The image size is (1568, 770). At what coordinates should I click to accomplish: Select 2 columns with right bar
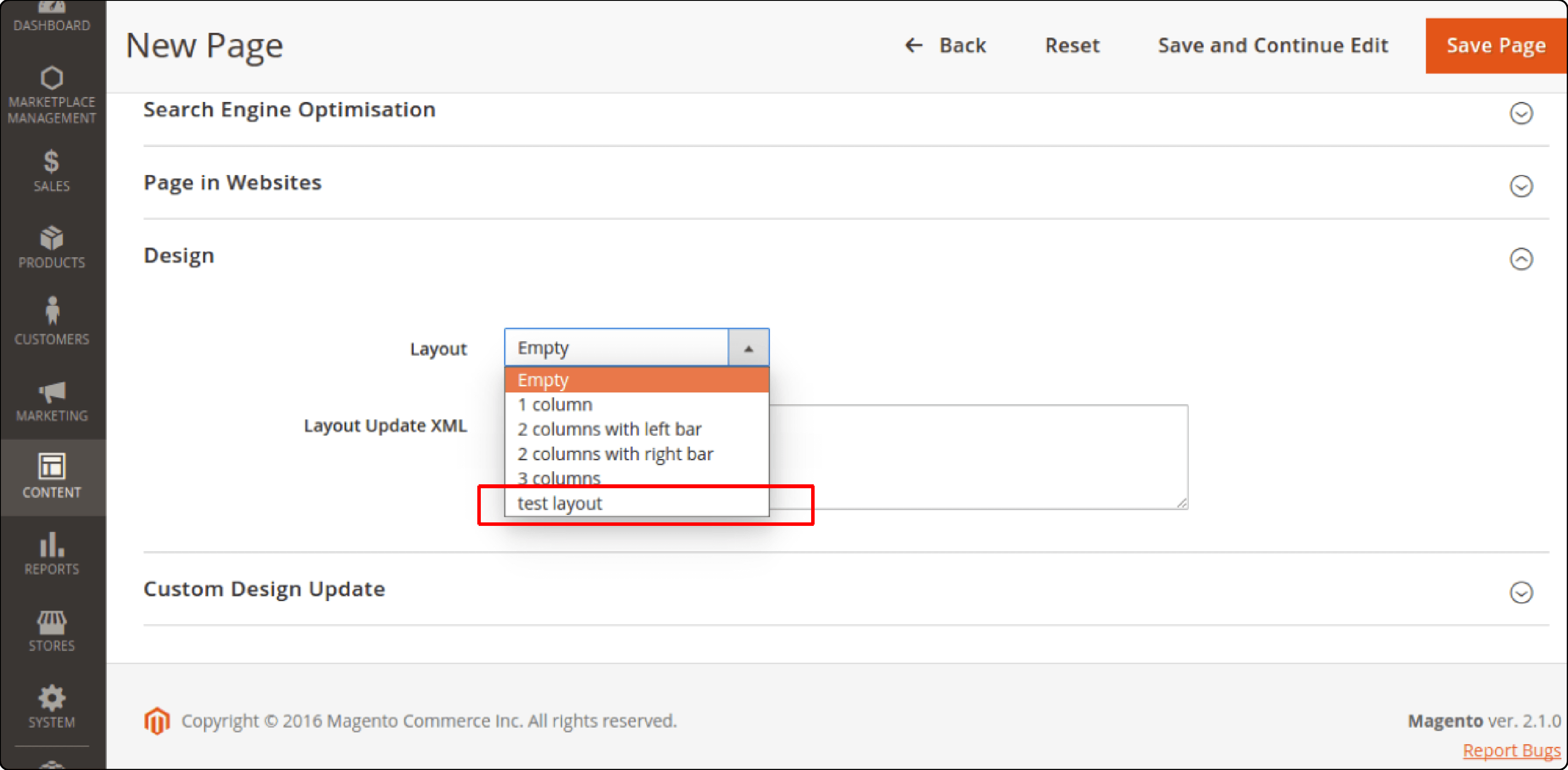coord(637,454)
